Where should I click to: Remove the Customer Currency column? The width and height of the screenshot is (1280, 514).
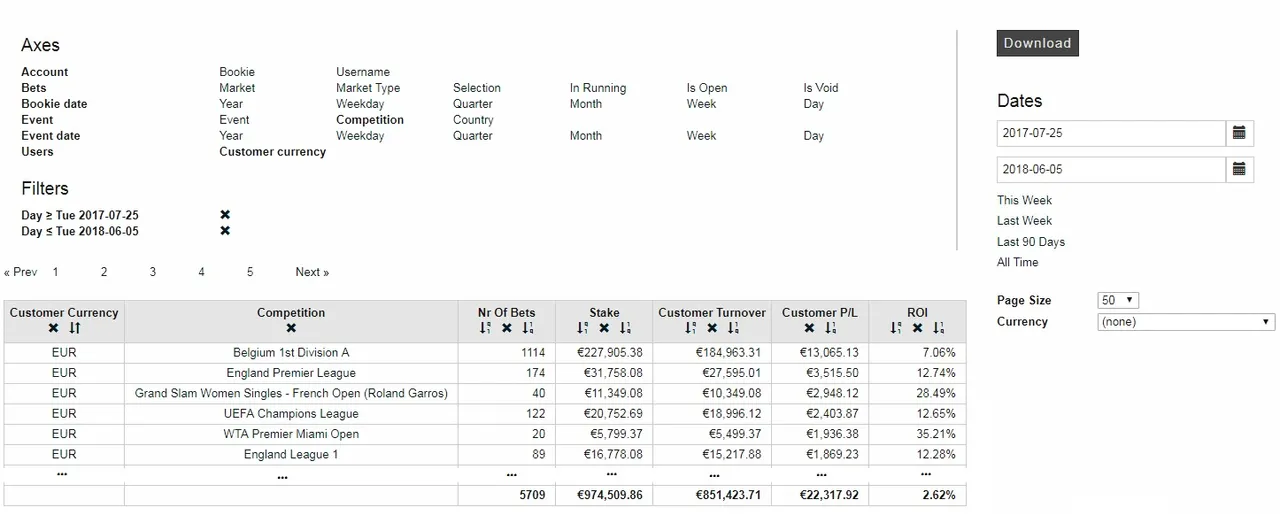[x=54, y=328]
